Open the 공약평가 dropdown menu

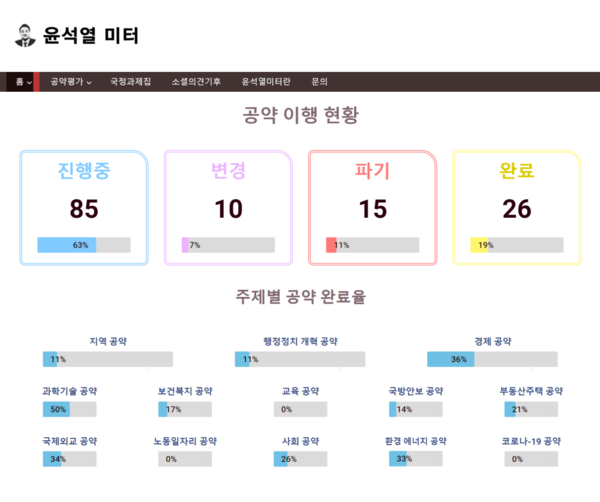[70, 82]
